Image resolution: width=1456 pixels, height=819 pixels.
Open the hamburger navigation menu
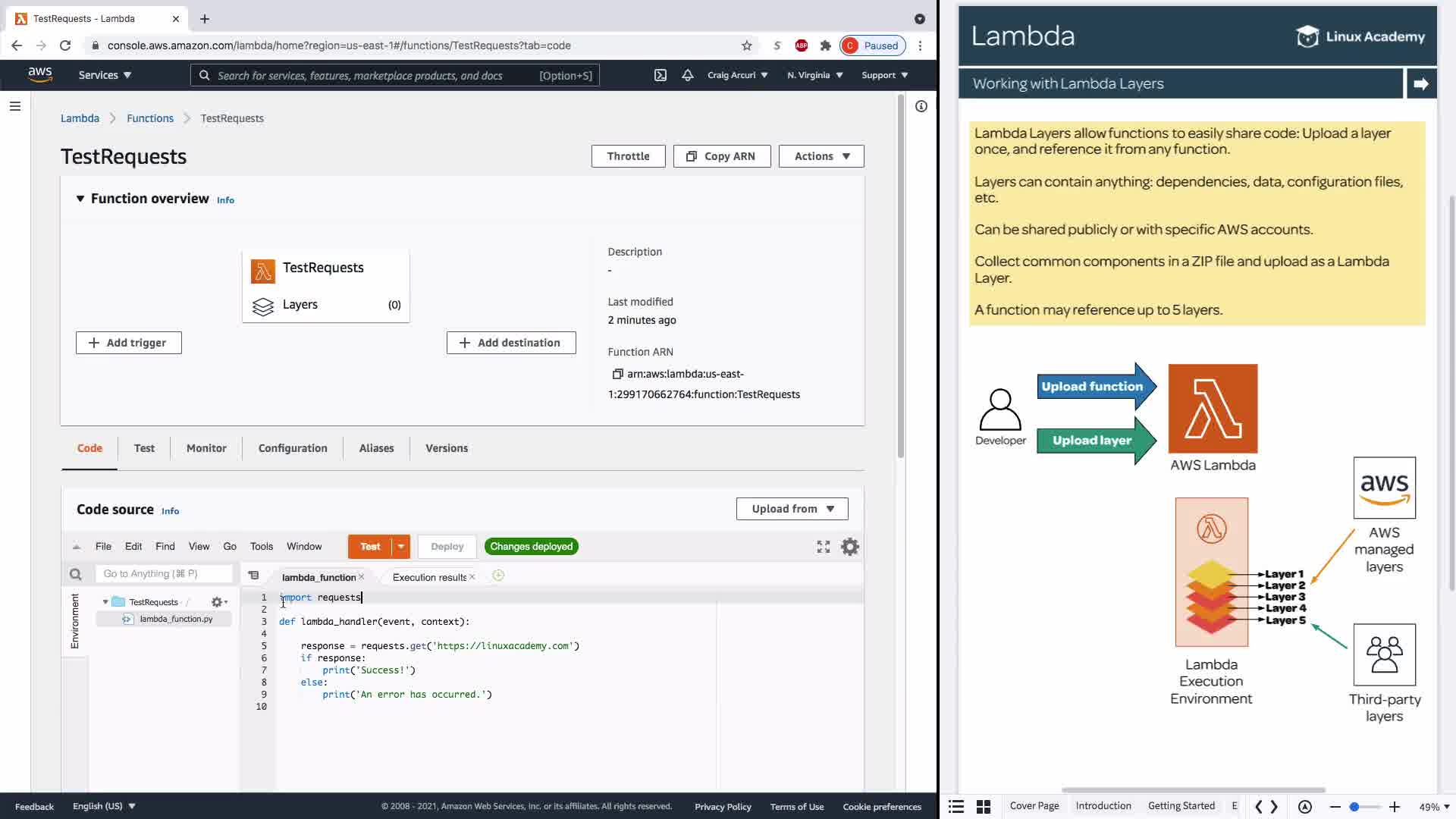click(x=14, y=106)
